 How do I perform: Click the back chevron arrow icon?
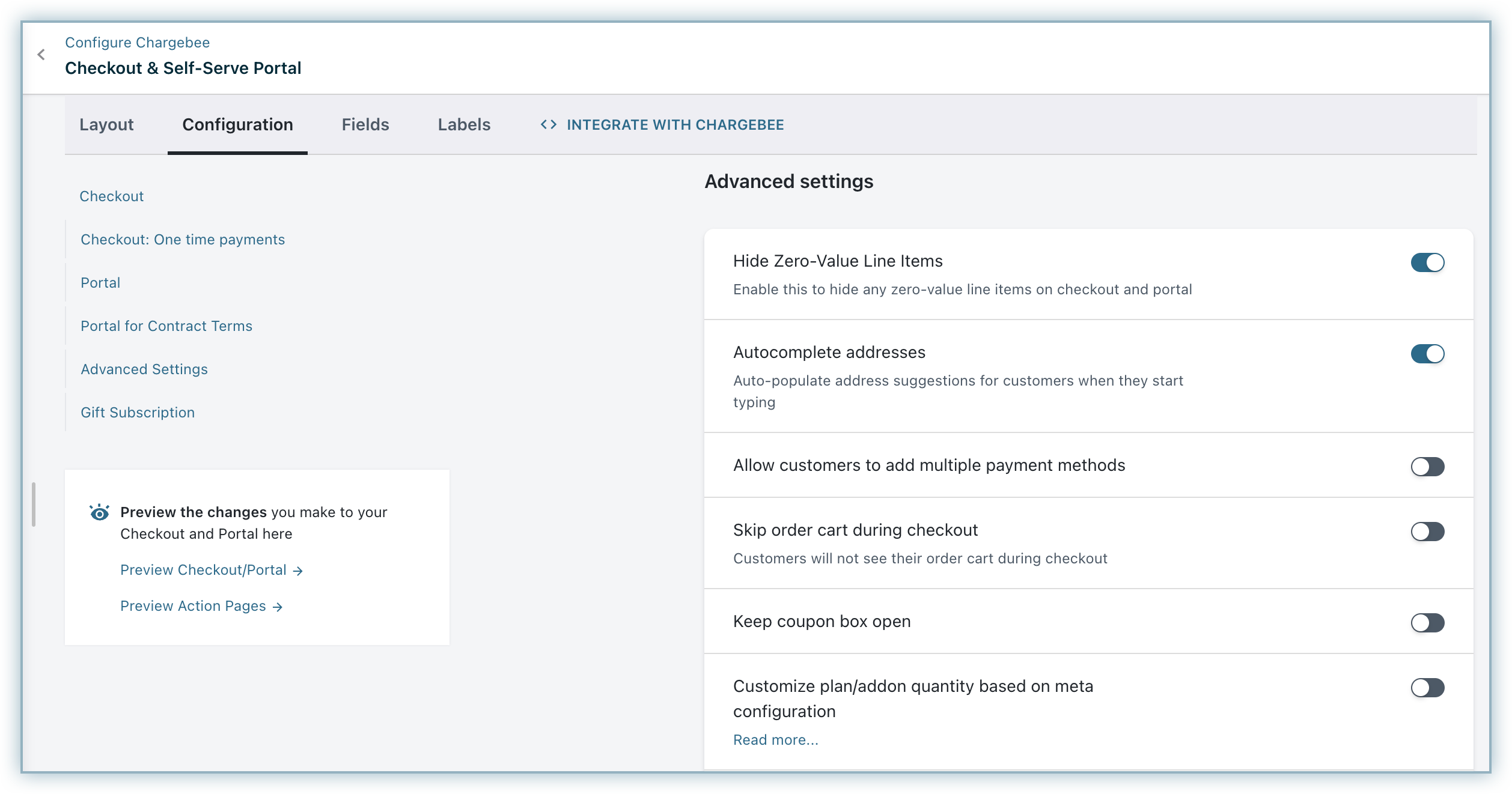coord(41,55)
